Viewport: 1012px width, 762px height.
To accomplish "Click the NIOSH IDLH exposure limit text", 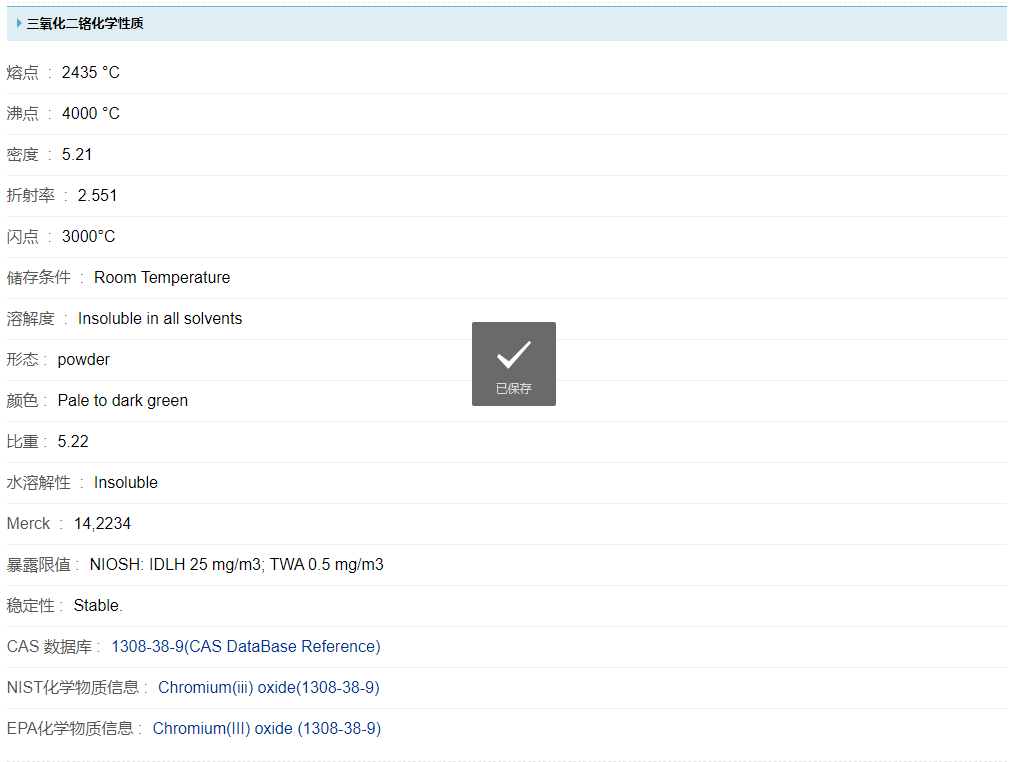I will pos(236,565).
